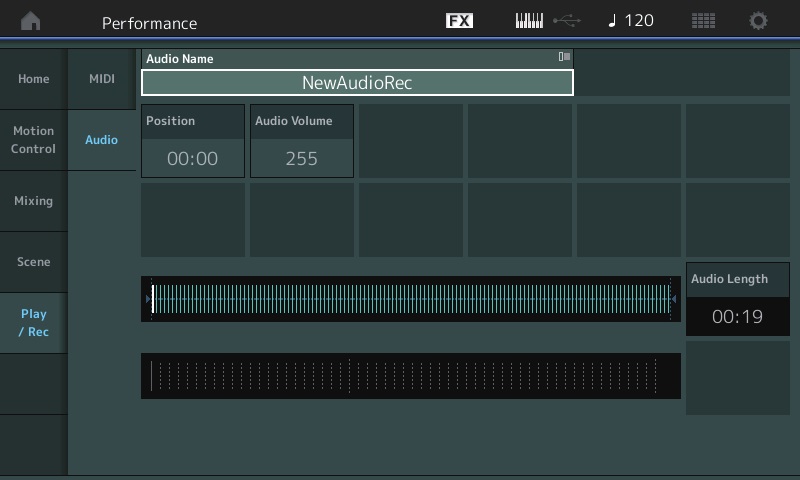Tap the Home icon in top bar
Viewport: 800px width, 480px height.
coord(31,21)
